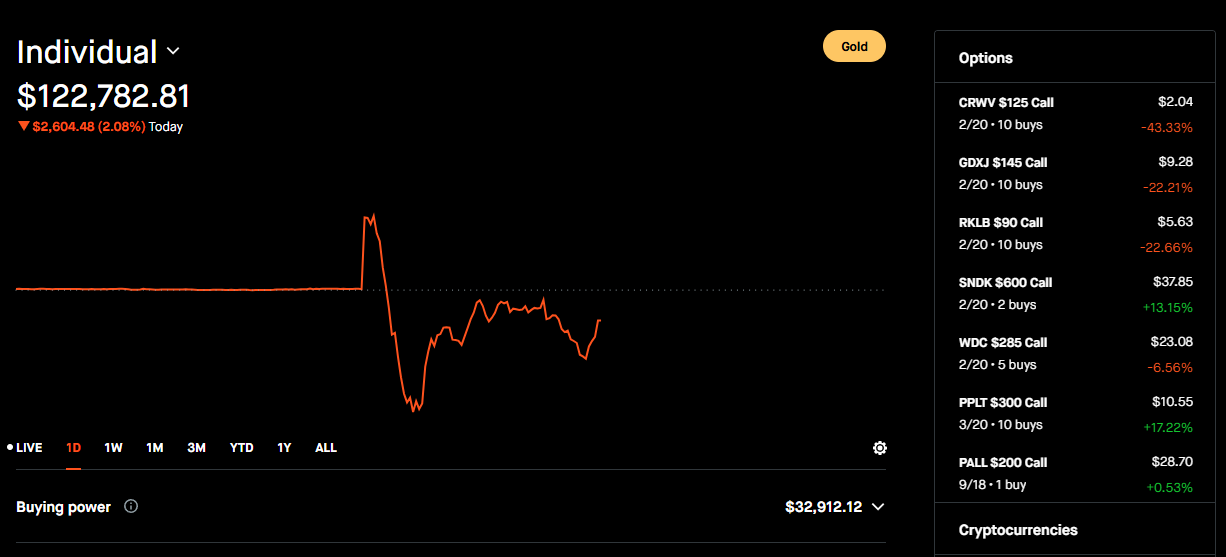This screenshot has height=557, width=1226.
Task: Click the $28.70 price for PALL
Action: 1172,461
